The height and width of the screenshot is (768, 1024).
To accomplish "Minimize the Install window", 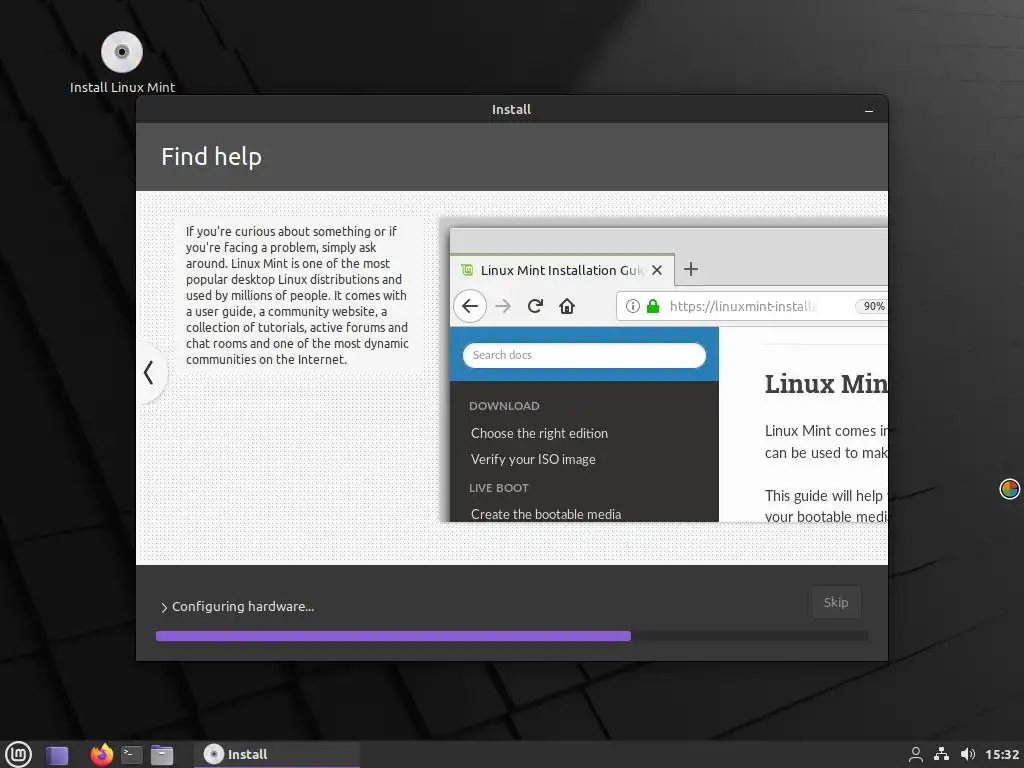I will tap(869, 110).
